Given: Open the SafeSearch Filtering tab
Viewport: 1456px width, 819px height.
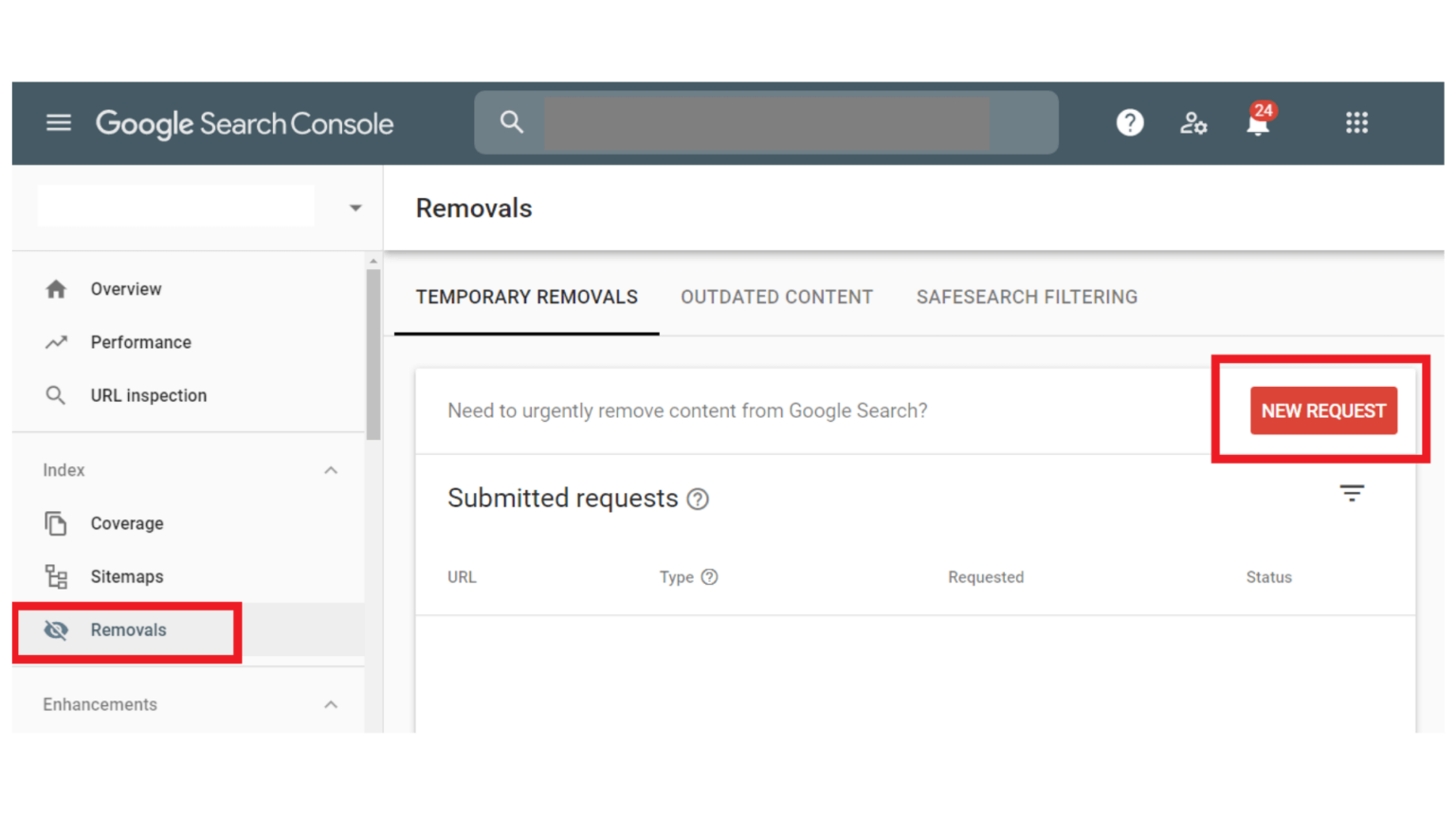Looking at the screenshot, I should click(x=1026, y=297).
